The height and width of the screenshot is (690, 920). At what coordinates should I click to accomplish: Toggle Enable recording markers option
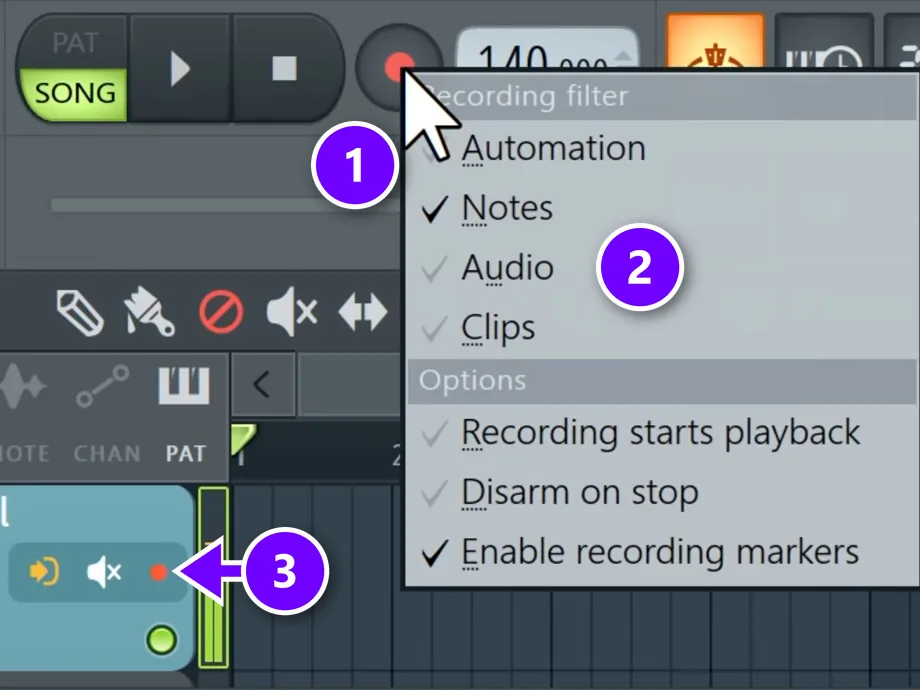click(661, 552)
